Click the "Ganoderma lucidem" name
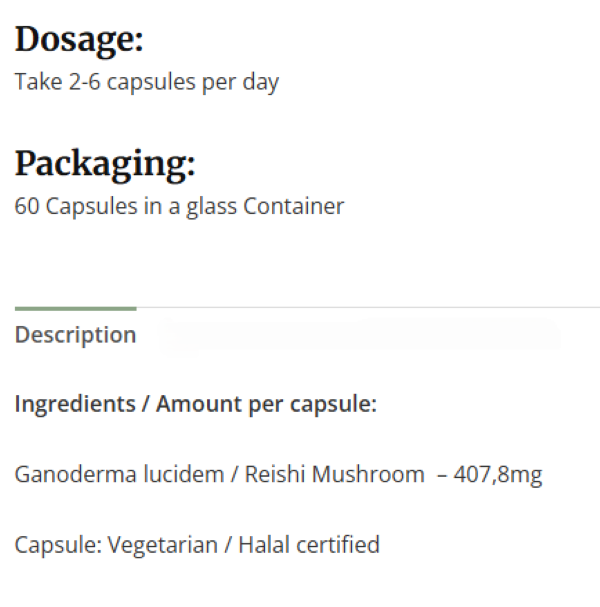The width and height of the screenshot is (600, 607). coord(119,474)
